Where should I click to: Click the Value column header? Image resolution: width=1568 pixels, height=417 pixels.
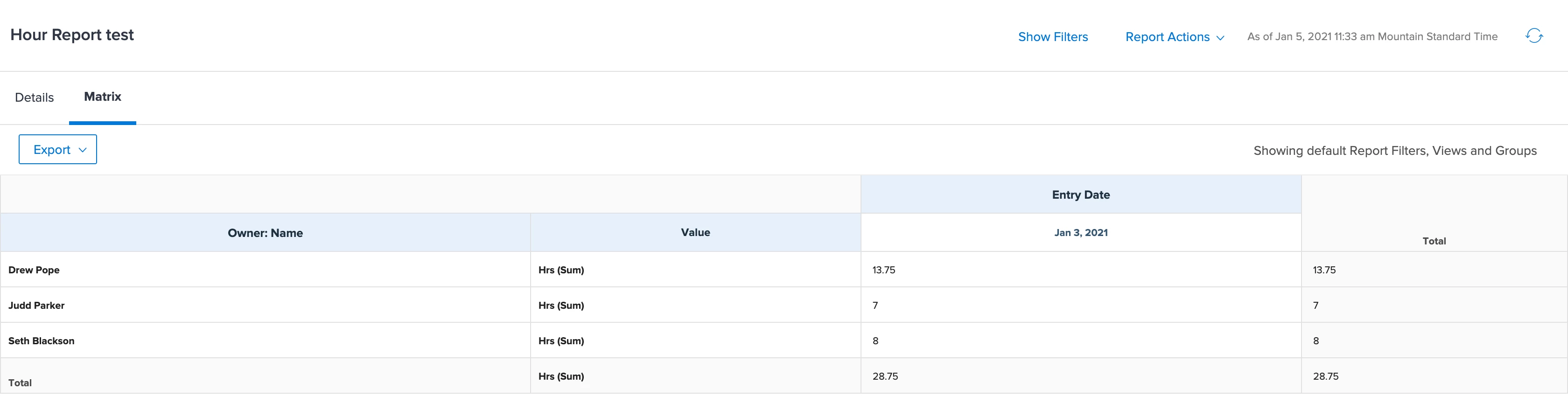[695, 233]
